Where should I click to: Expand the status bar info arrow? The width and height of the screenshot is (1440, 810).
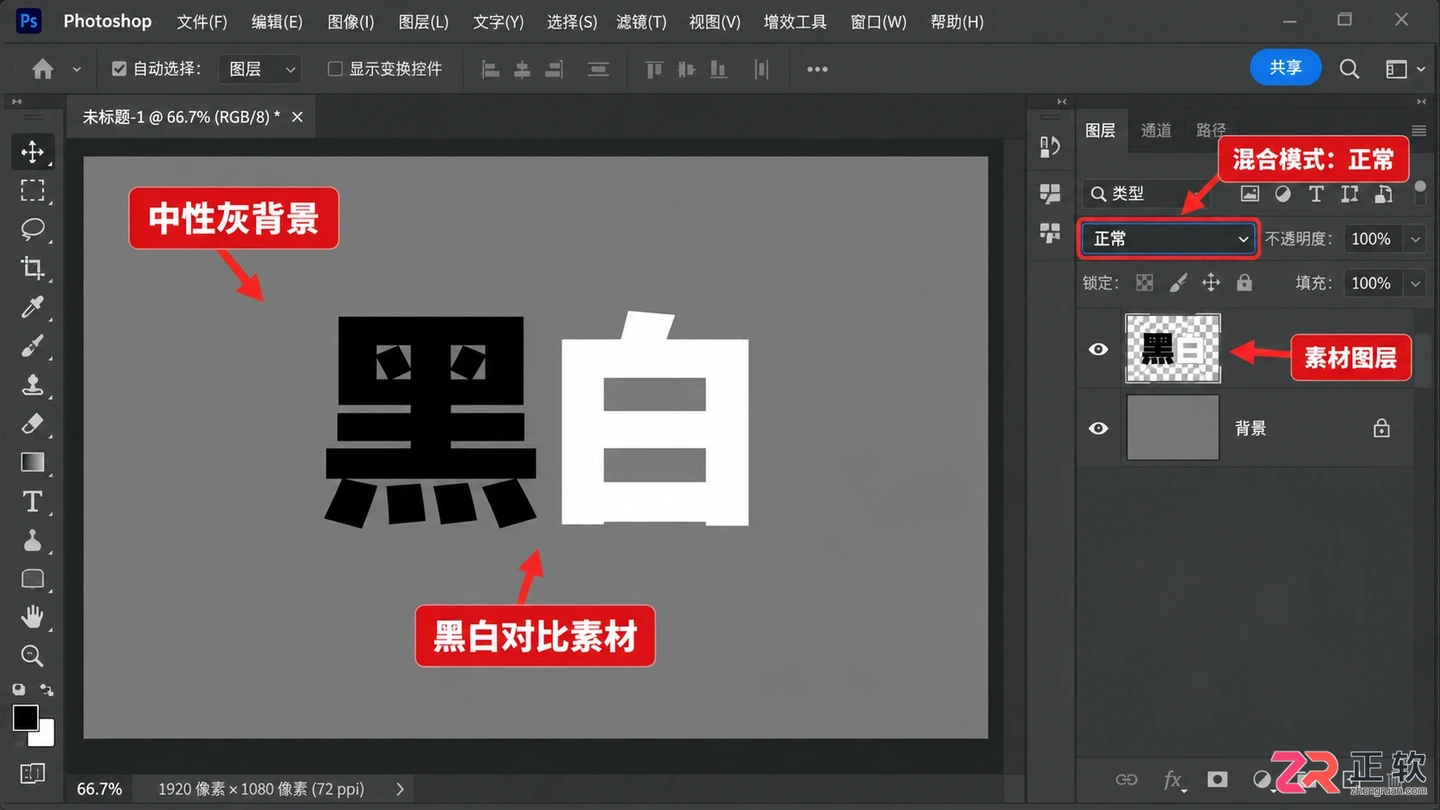click(400, 789)
